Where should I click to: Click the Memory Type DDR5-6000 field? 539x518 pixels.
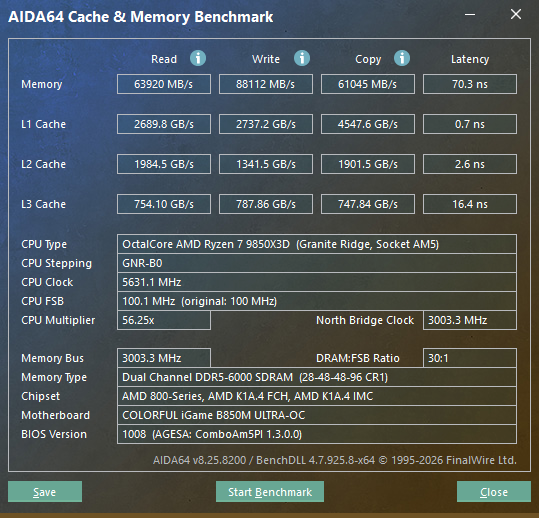pyautogui.click(x=317, y=377)
